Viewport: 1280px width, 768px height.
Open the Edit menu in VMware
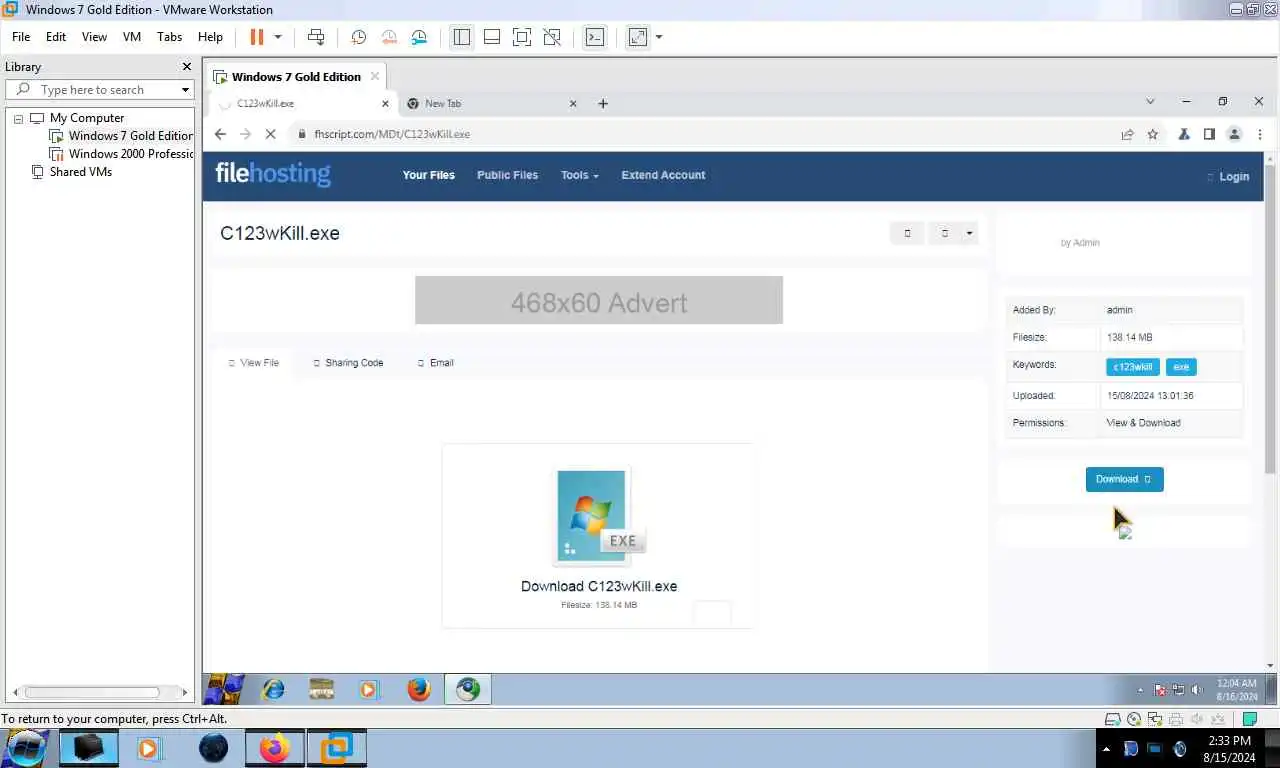56,37
